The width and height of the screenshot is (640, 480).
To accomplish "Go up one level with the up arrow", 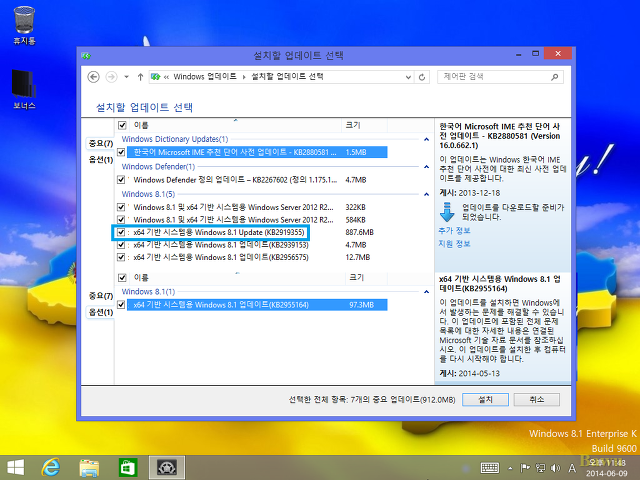I will click(140, 77).
